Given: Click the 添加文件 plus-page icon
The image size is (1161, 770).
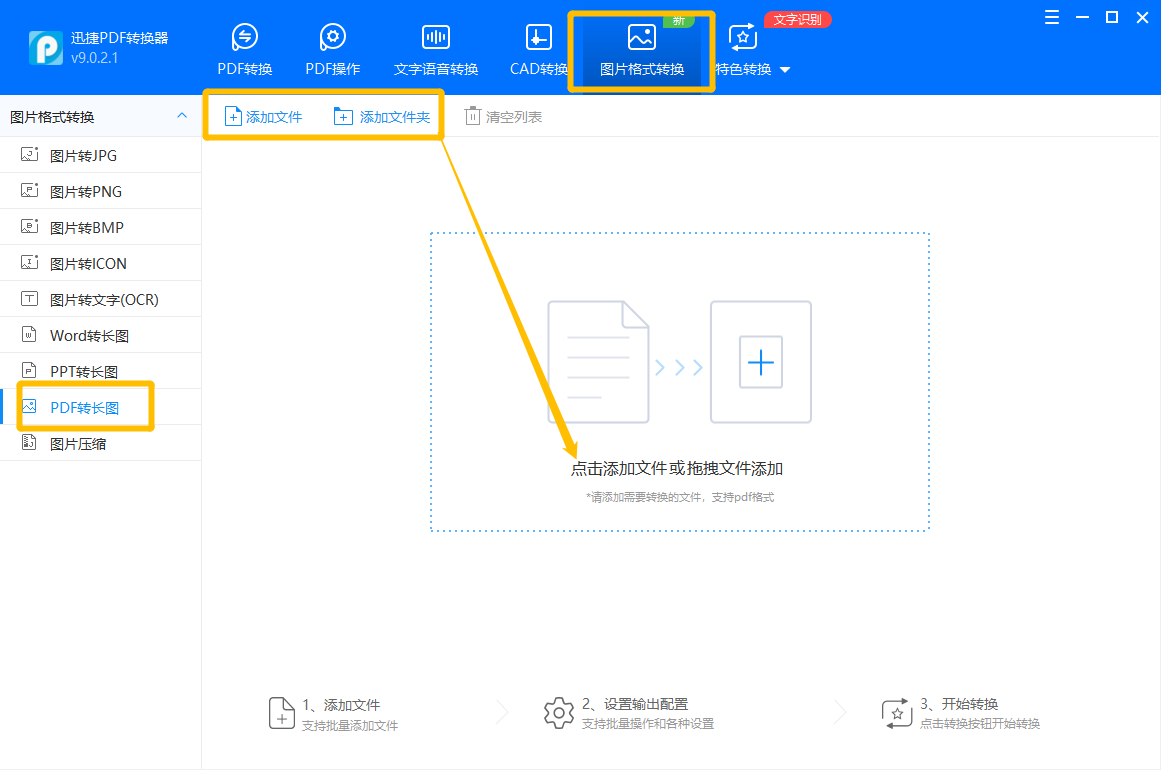Looking at the screenshot, I should point(233,116).
